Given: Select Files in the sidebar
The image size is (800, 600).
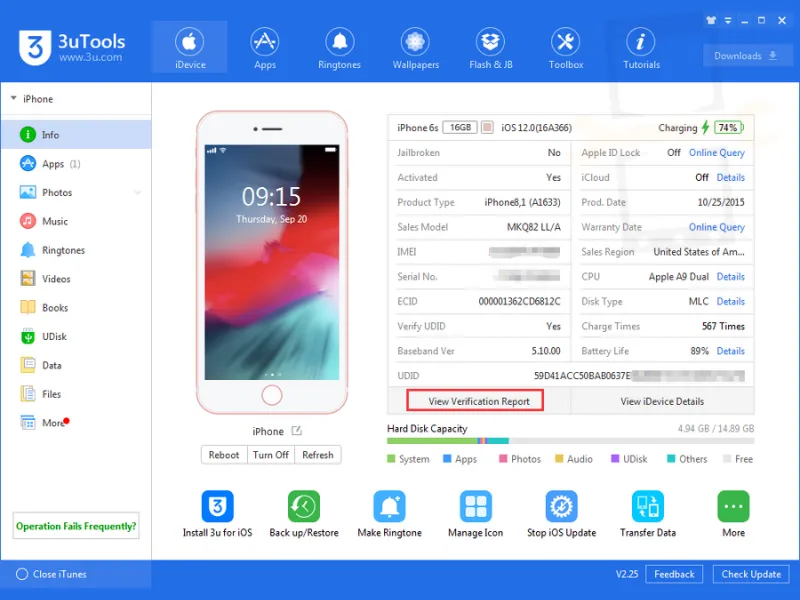Looking at the screenshot, I should click(76, 394).
